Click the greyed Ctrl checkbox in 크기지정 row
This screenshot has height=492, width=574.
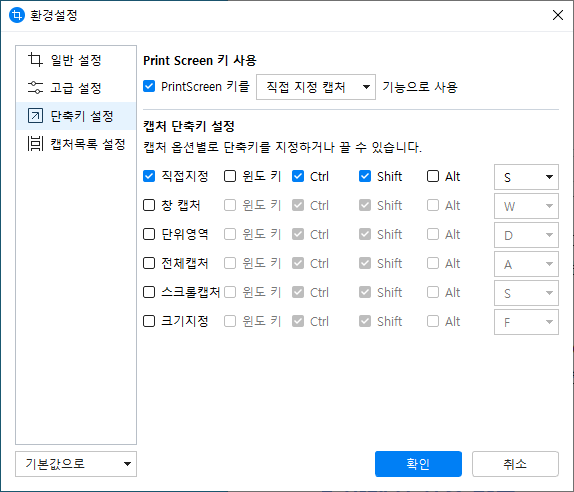tap(298, 321)
